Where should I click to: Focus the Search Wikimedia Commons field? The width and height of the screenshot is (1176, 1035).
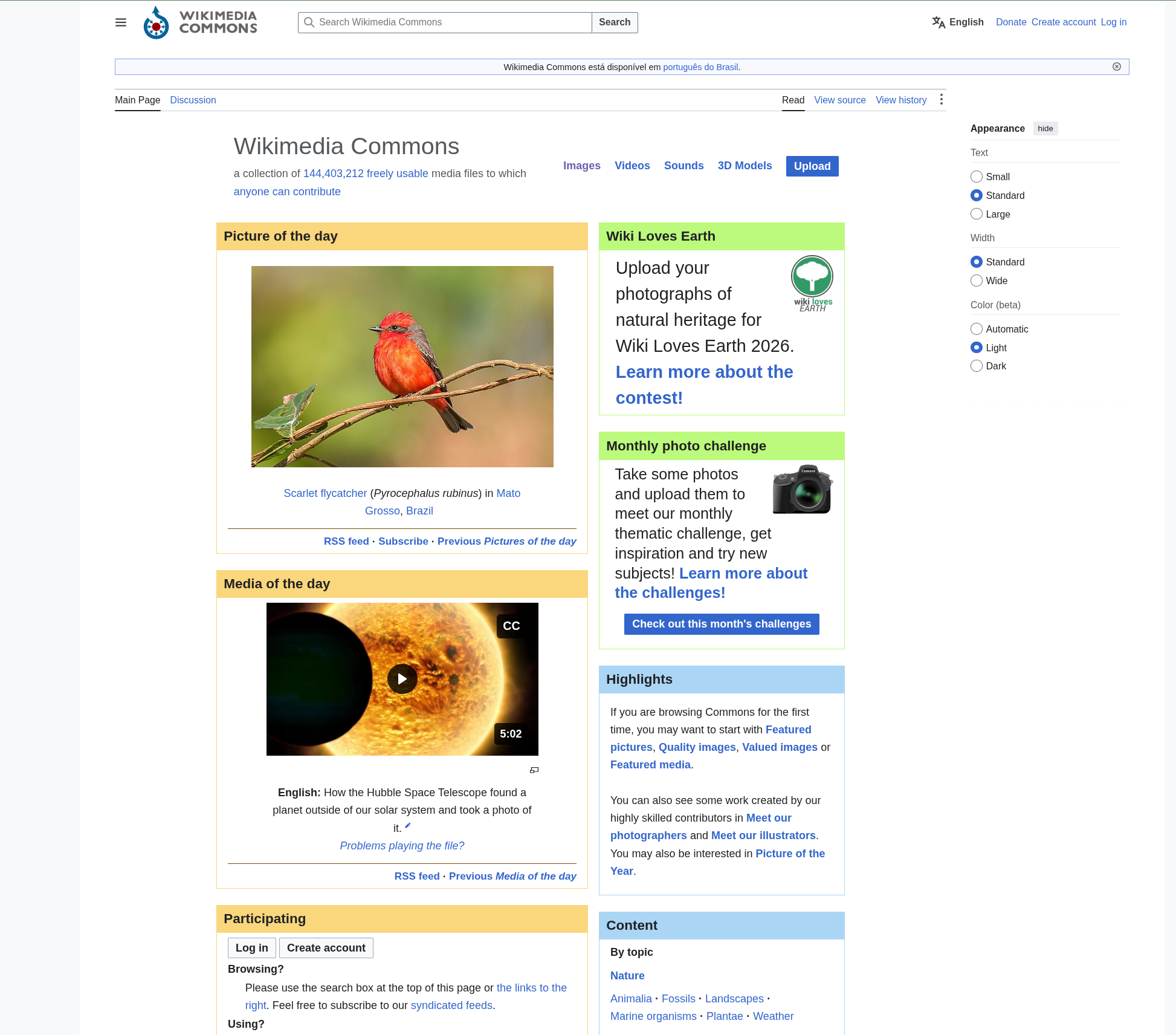pos(445,22)
